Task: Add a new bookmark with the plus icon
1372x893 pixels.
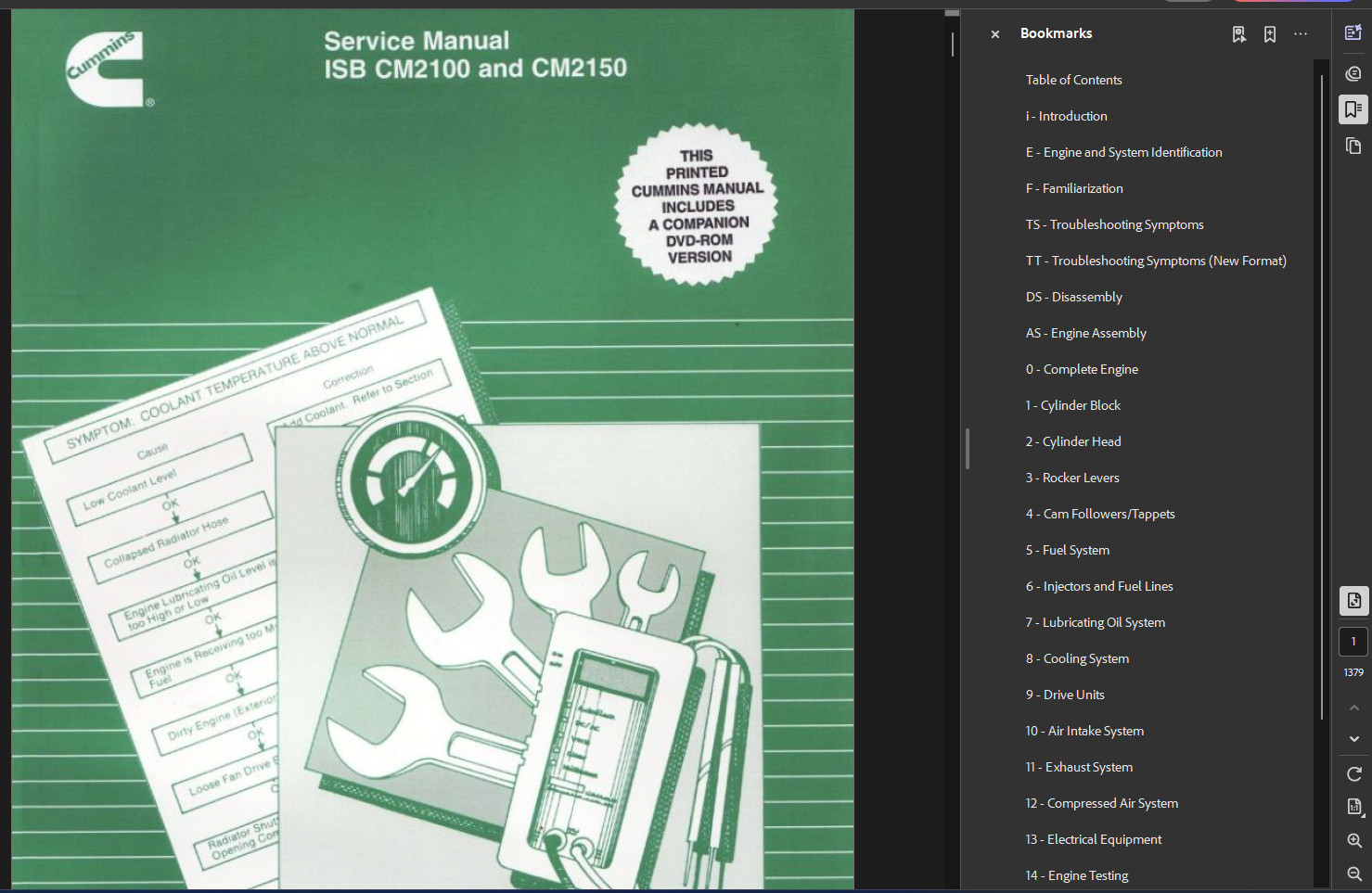Action: [1270, 34]
